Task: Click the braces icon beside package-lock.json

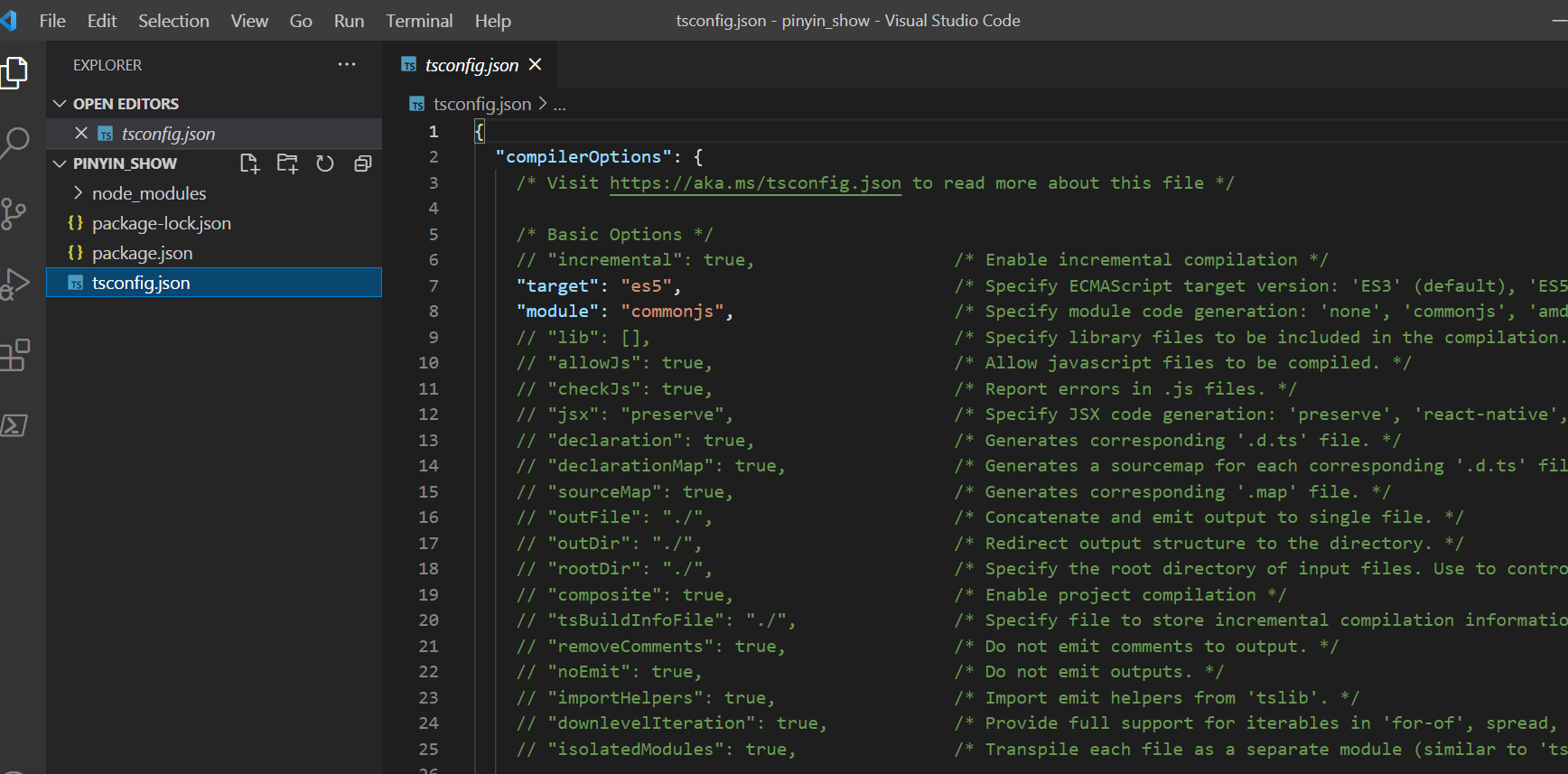Action: point(76,222)
